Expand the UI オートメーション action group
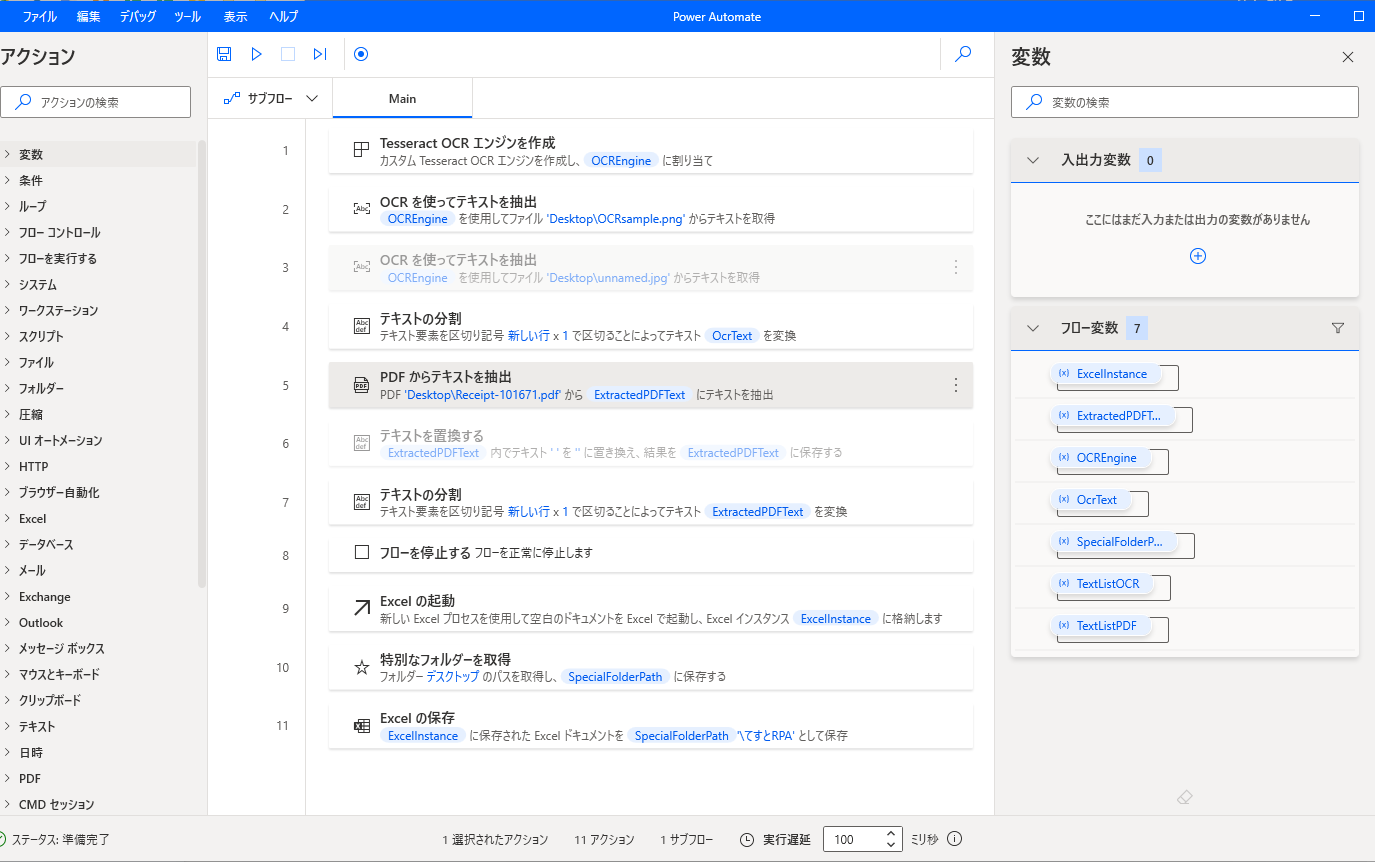The height and width of the screenshot is (862, 1375). tap(7, 440)
